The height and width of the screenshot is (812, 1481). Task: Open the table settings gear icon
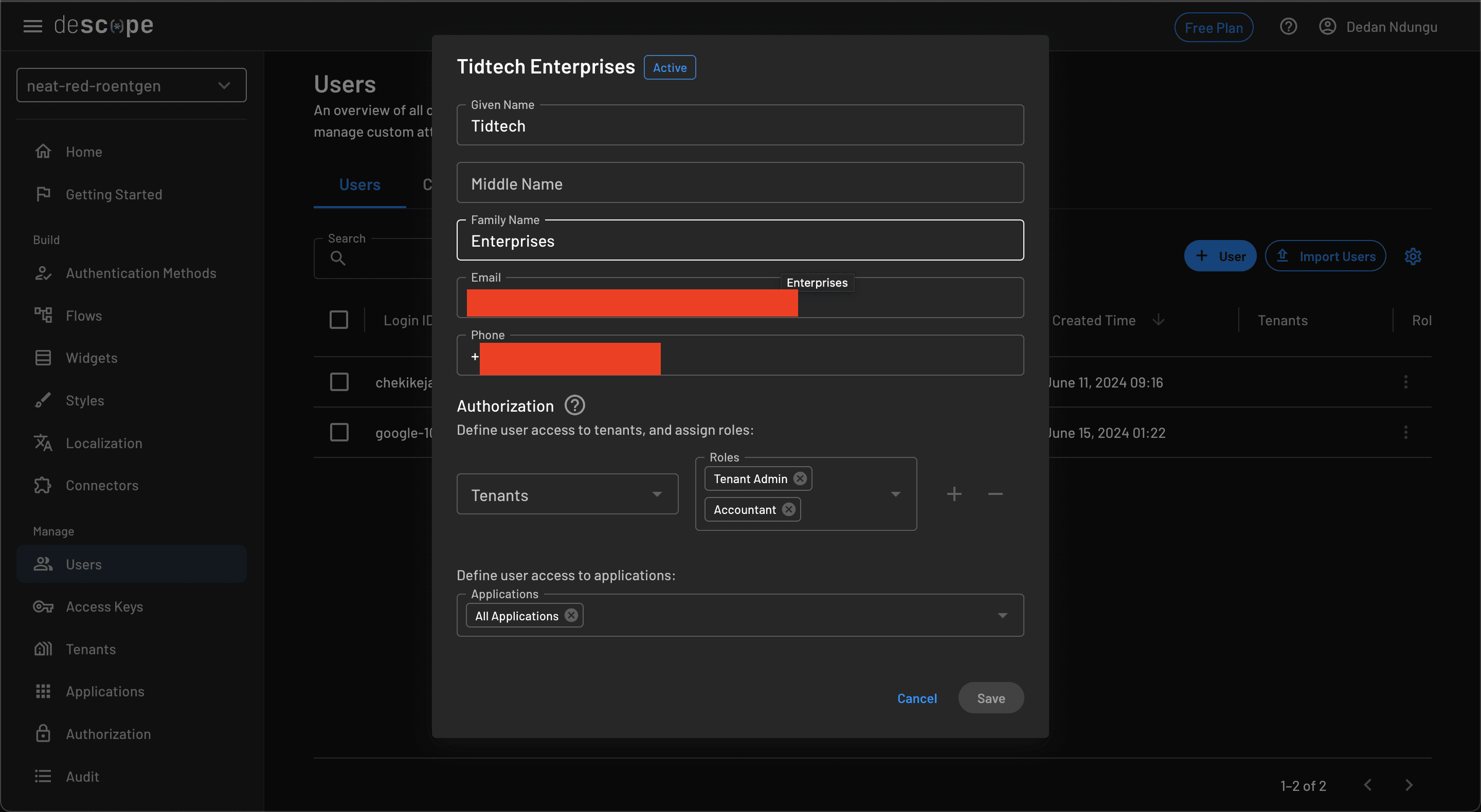[1413, 256]
